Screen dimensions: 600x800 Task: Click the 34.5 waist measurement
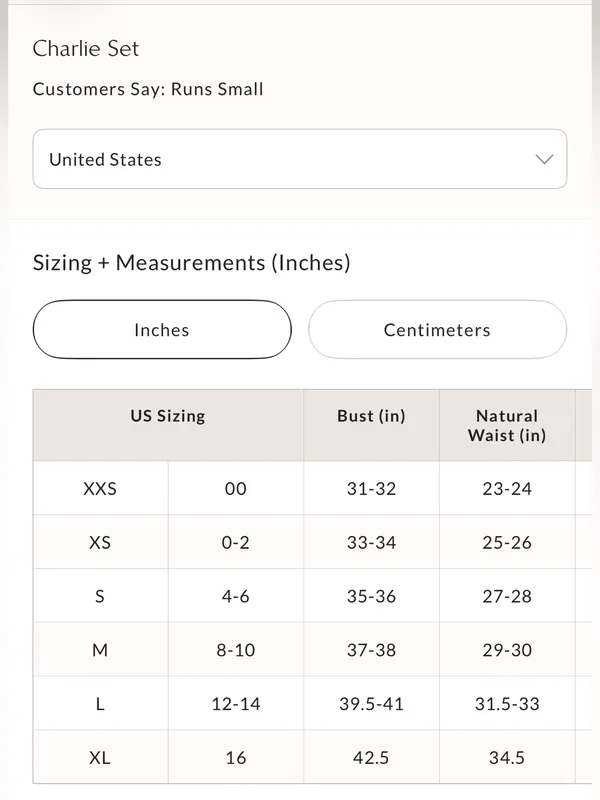(507, 758)
